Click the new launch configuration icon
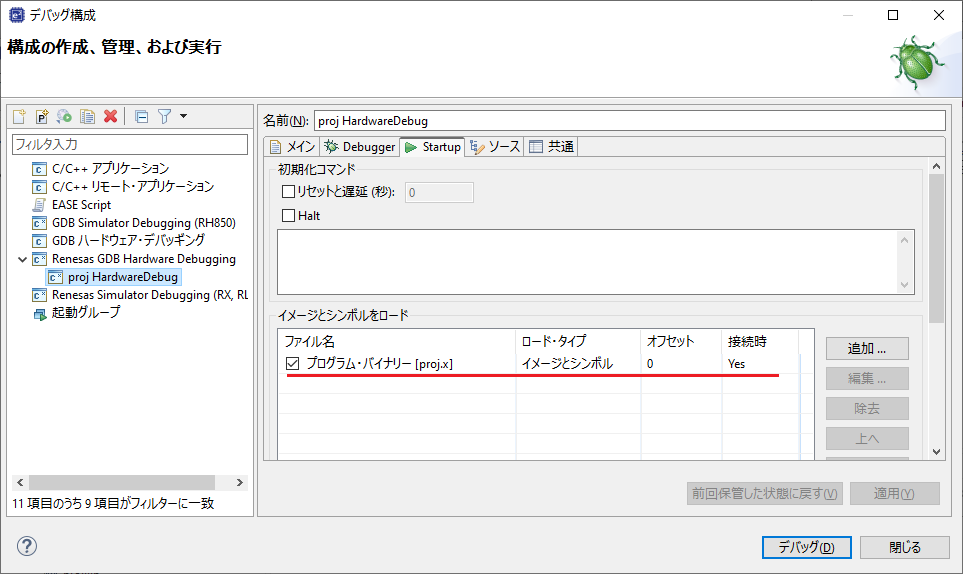Screen dimensions: 963x574 click(x=19, y=116)
